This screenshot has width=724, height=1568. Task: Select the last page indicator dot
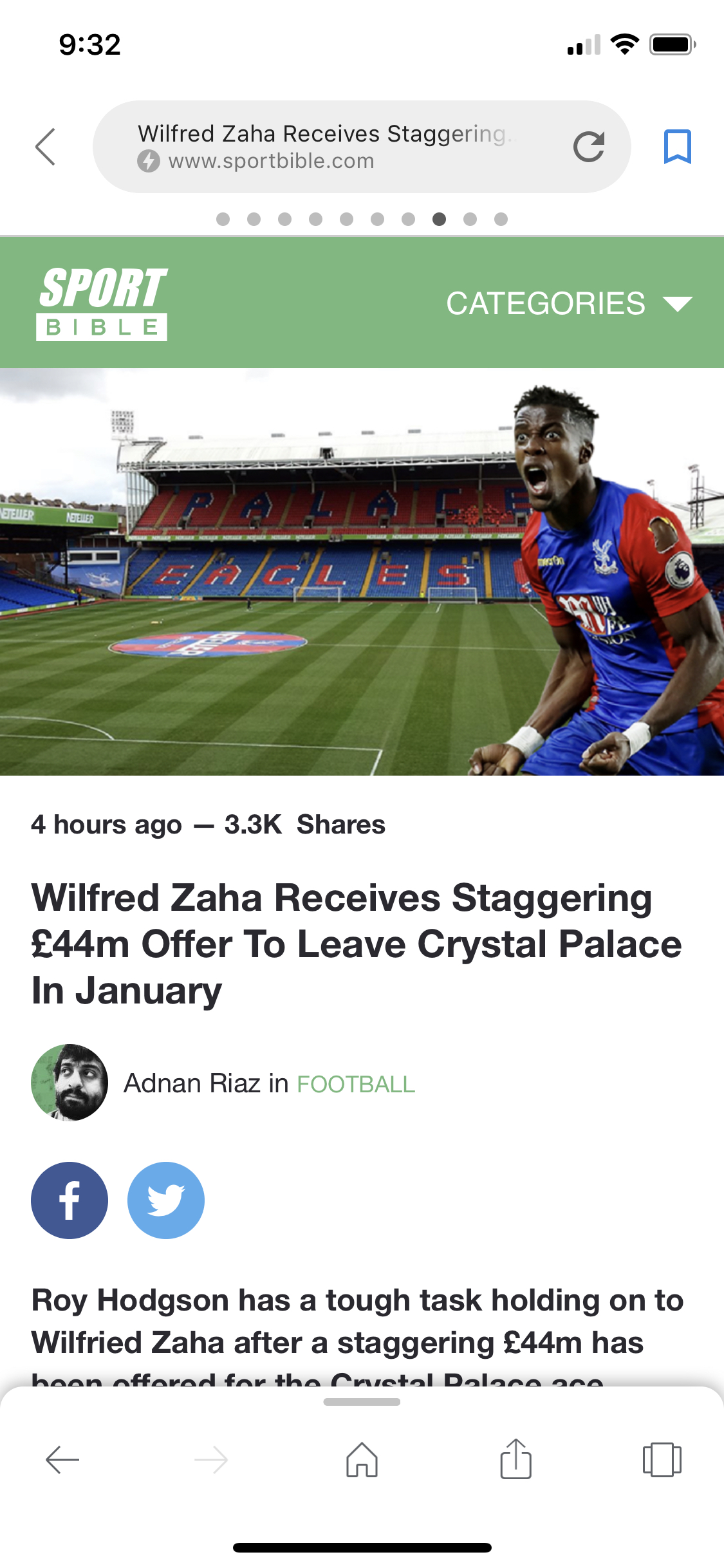tap(501, 219)
